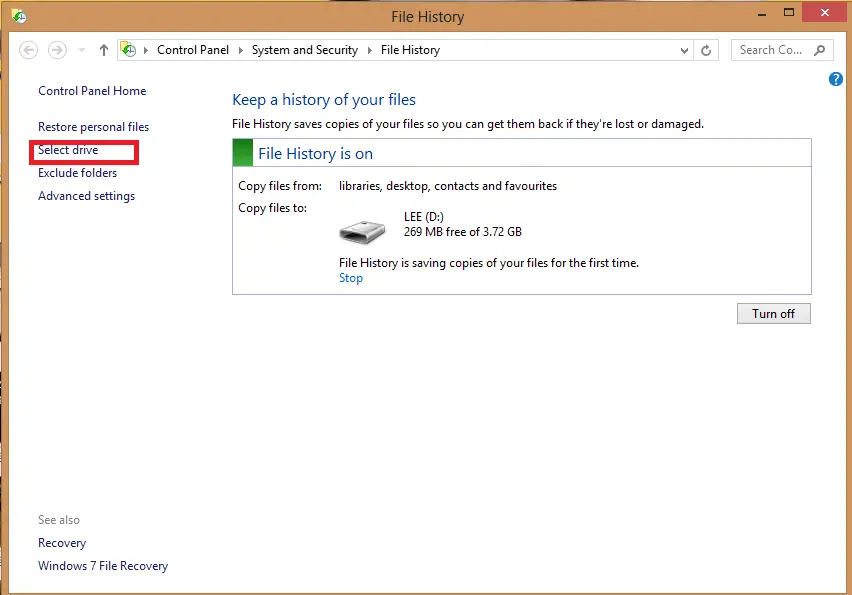The image size is (852, 595).
Task: Expand the address bar root chevron
Action: [x=146, y=50]
